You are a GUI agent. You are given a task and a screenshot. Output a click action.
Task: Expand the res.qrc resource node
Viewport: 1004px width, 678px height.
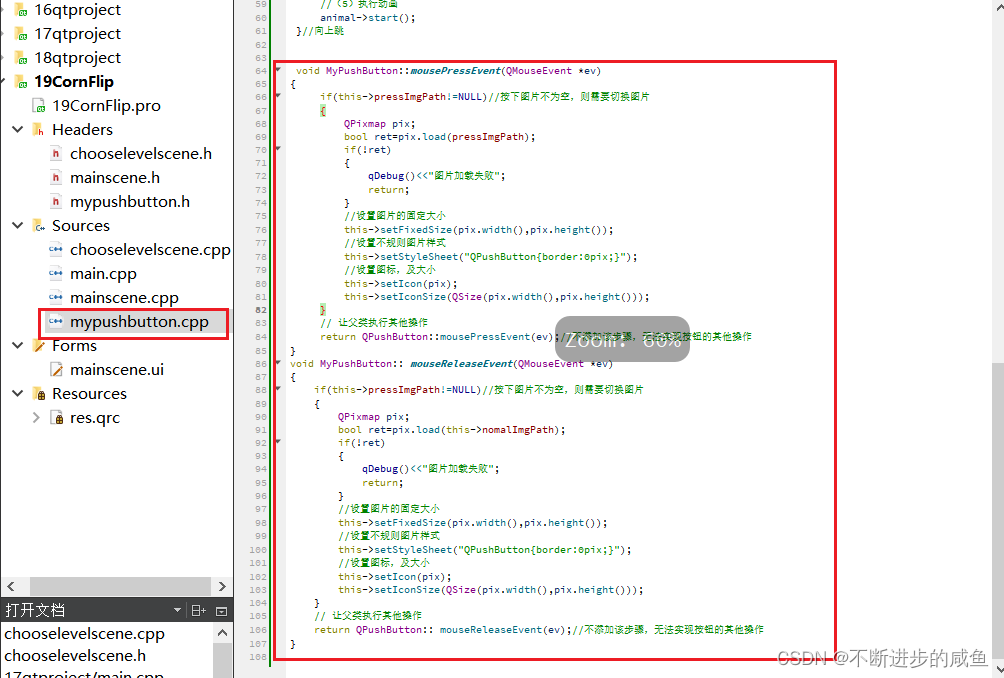point(36,417)
